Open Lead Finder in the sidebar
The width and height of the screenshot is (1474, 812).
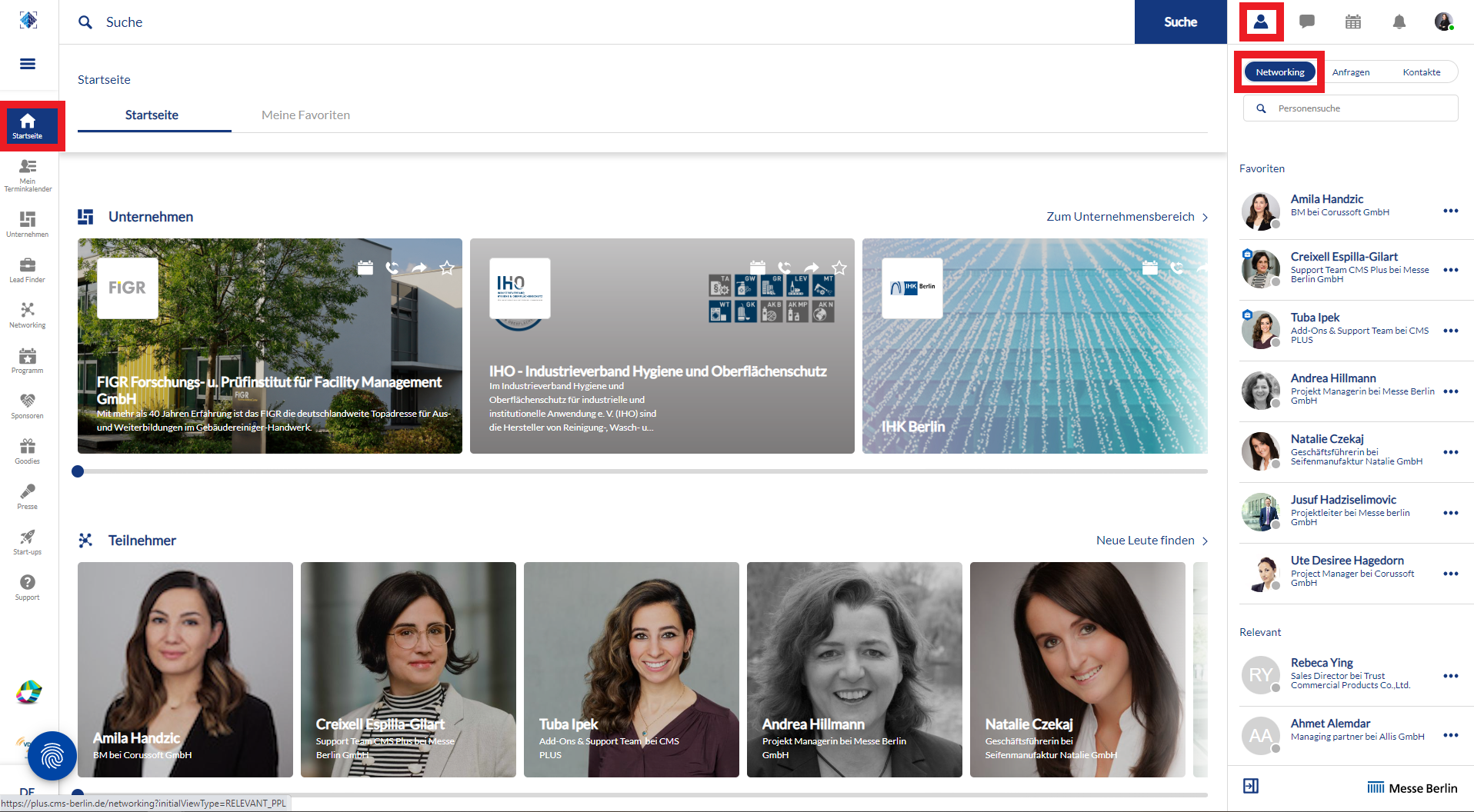(28, 270)
